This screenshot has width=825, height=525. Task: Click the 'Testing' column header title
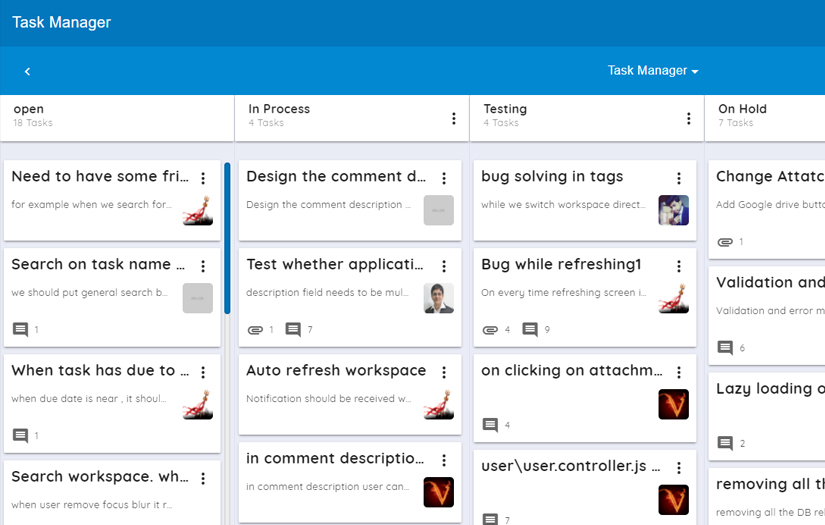tap(505, 109)
